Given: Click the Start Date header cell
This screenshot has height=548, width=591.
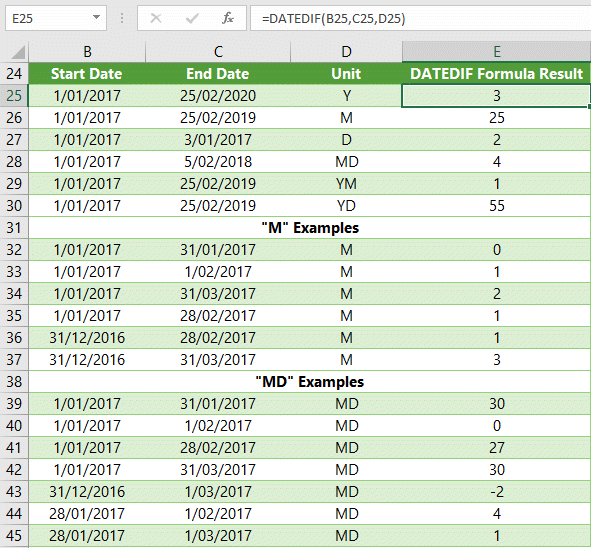Looking at the screenshot, I should tap(87, 73).
